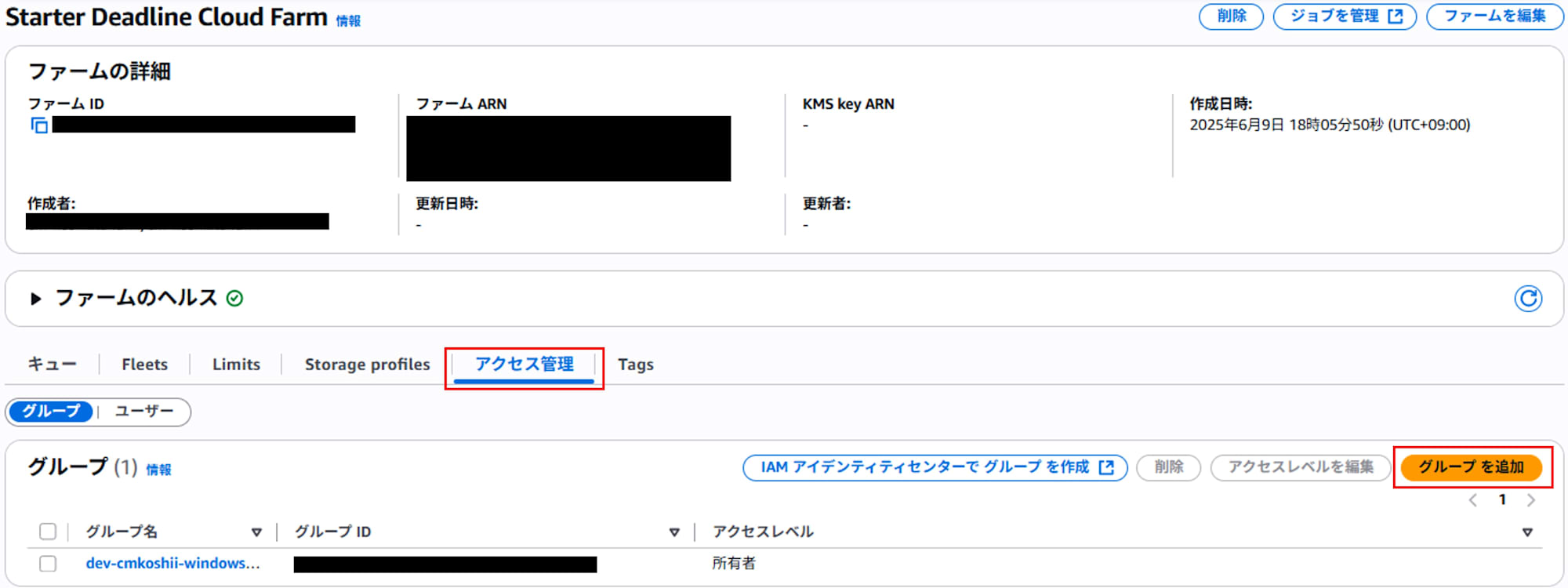Open the Fleets tab
The width and height of the screenshot is (1568, 588).
pyautogui.click(x=145, y=365)
